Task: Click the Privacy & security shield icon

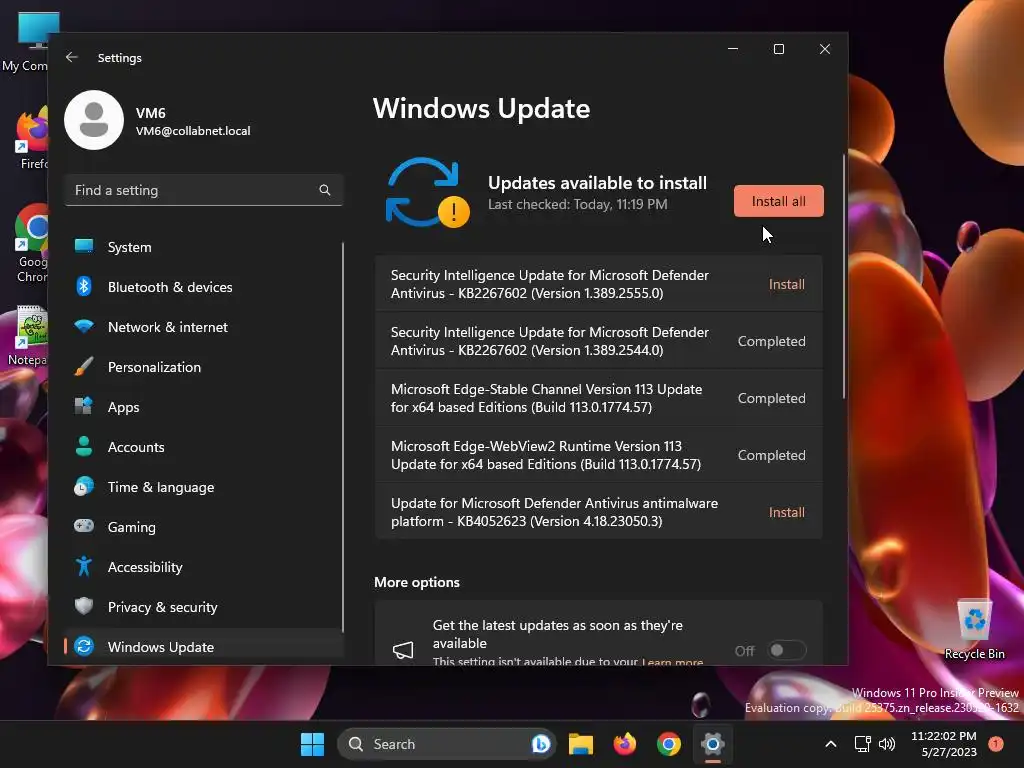Action: (84, 606)
